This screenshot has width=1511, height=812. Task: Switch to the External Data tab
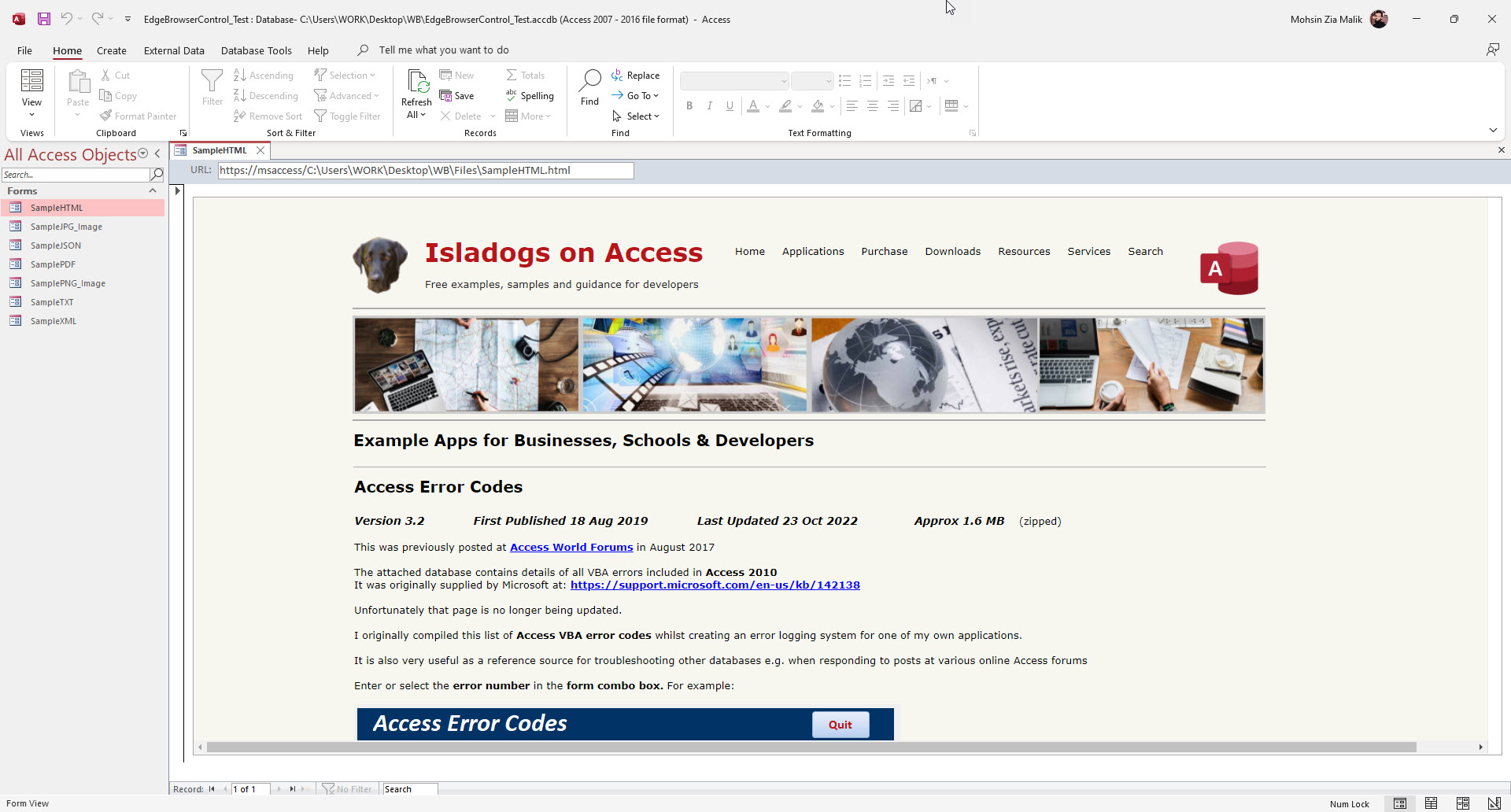click(174, 50)
